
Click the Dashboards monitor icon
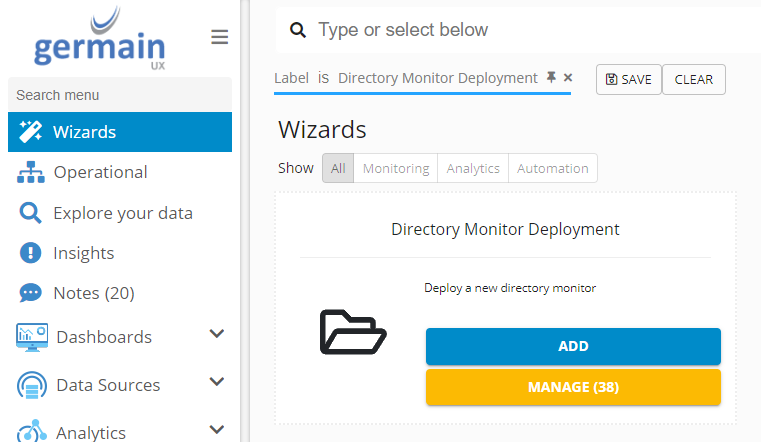point(32,337)
